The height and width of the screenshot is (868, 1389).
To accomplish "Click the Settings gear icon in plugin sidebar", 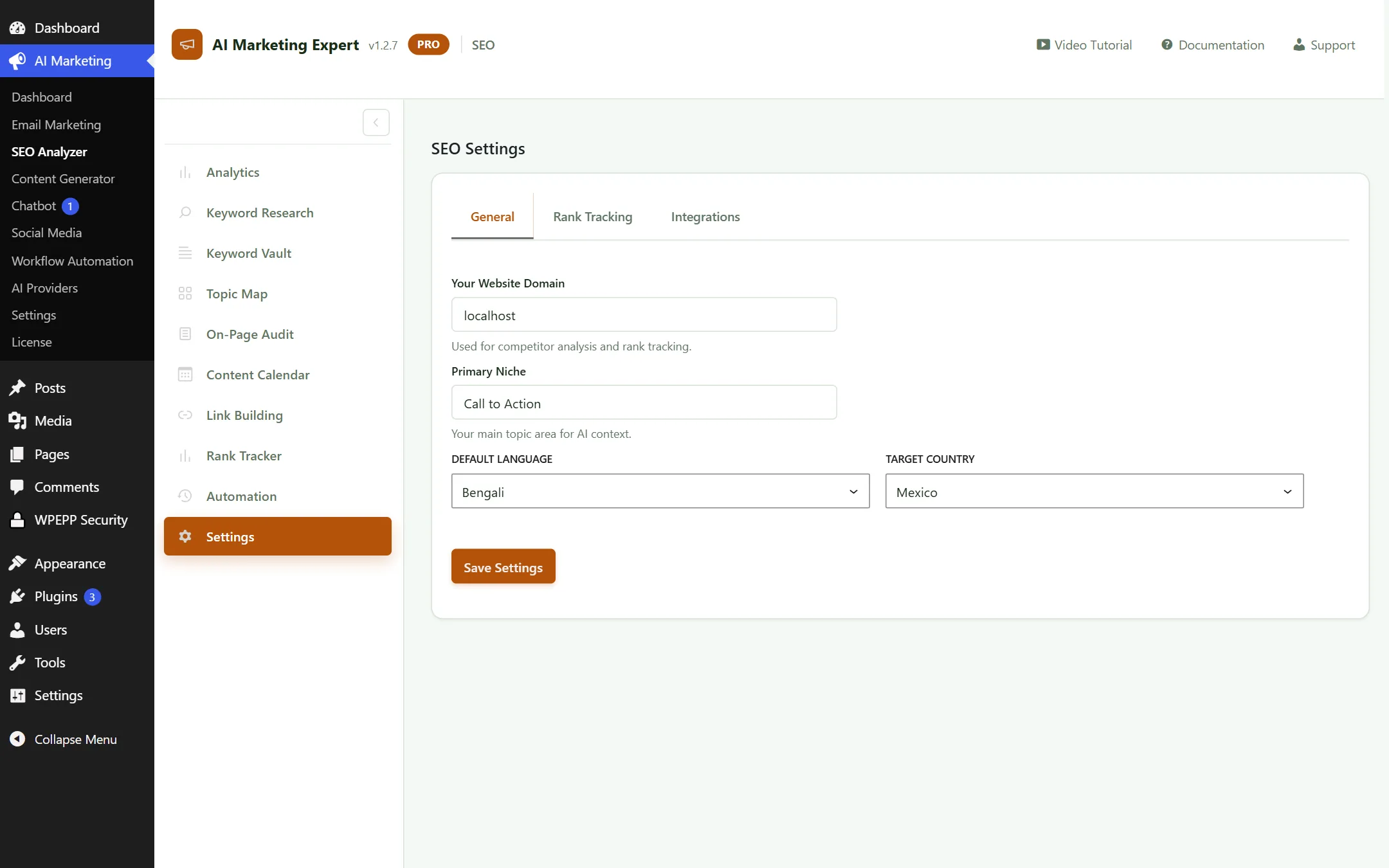I will [185, 536].
